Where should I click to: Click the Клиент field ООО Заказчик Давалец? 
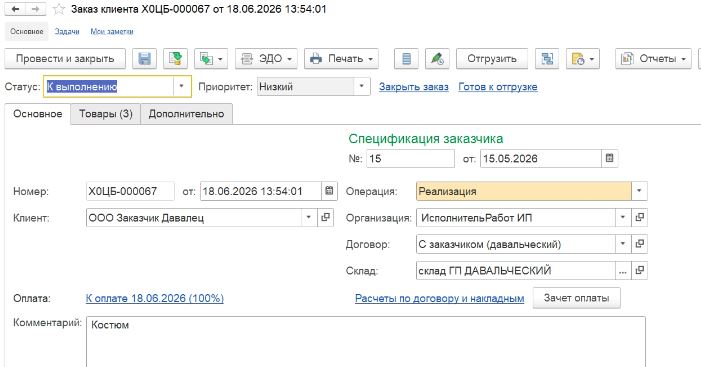click(x=194, y=218)
